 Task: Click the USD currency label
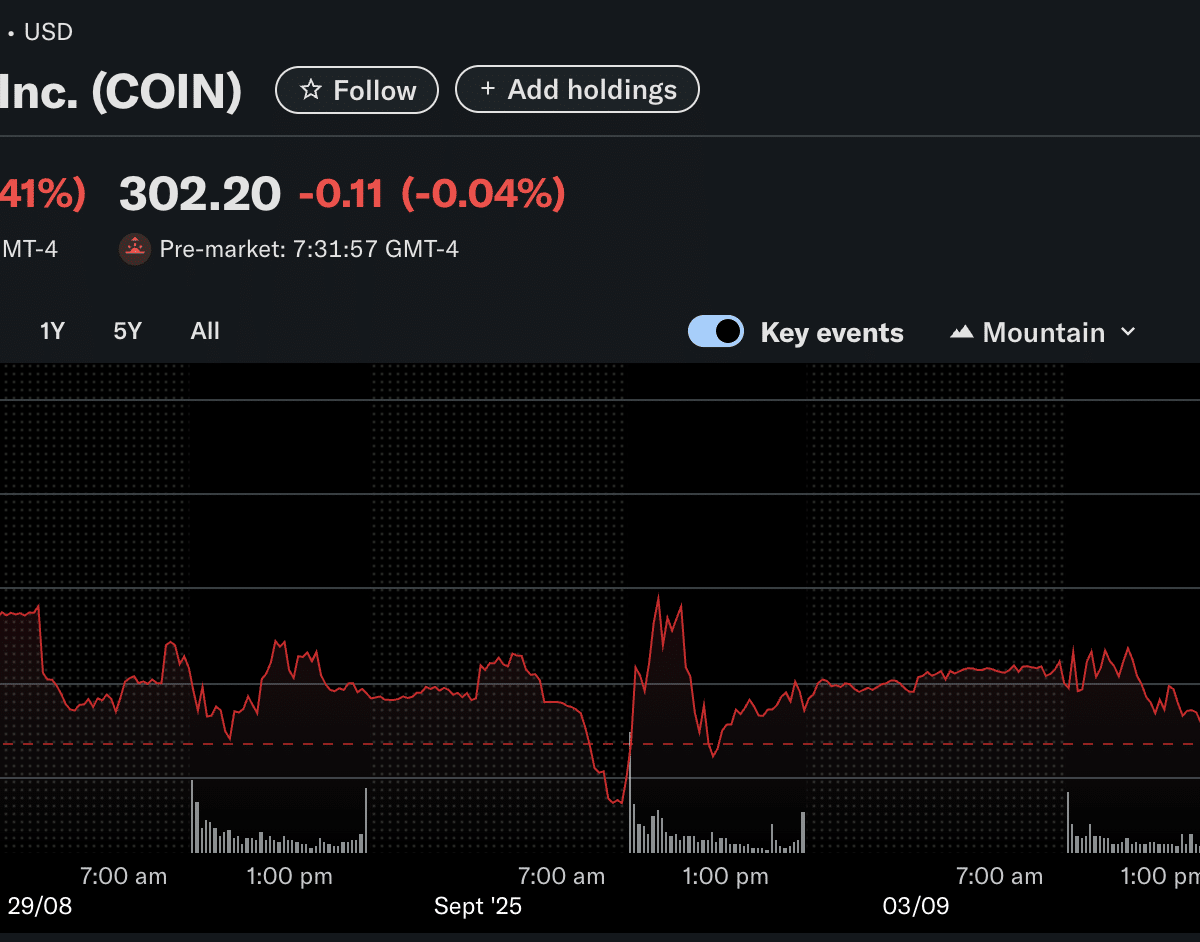point(48,32)
